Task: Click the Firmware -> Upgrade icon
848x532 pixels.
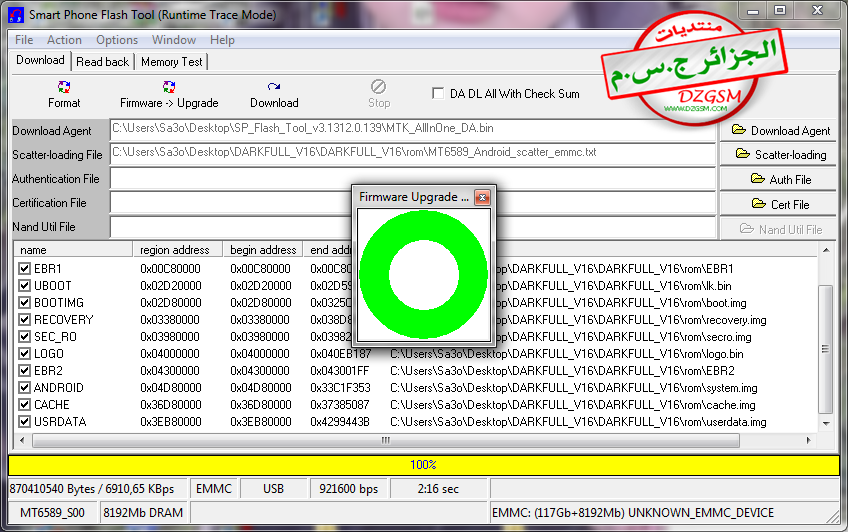Action: pos(169,87)
